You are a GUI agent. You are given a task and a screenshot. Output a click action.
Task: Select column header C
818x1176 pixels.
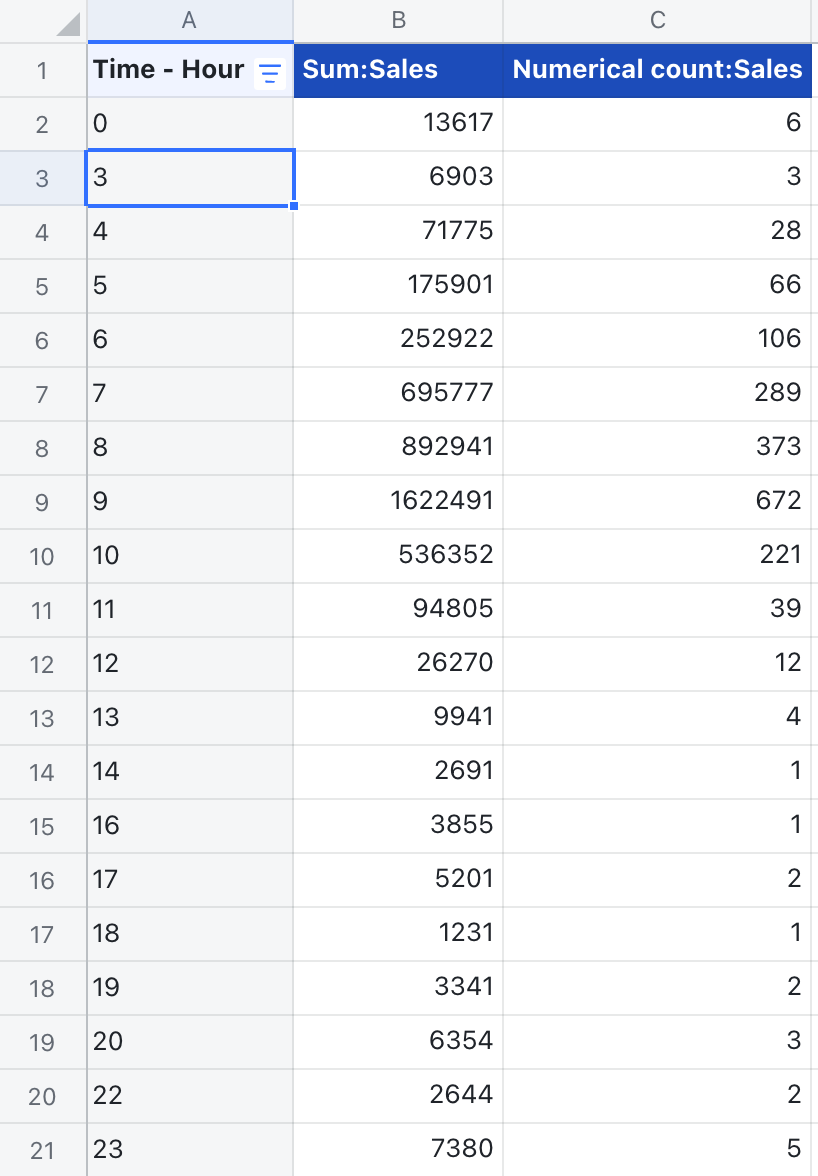(656, 20)
